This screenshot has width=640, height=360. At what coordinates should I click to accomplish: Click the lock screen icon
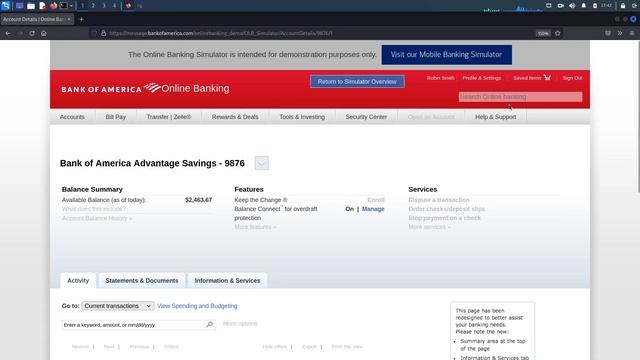(x=622, y=6)
